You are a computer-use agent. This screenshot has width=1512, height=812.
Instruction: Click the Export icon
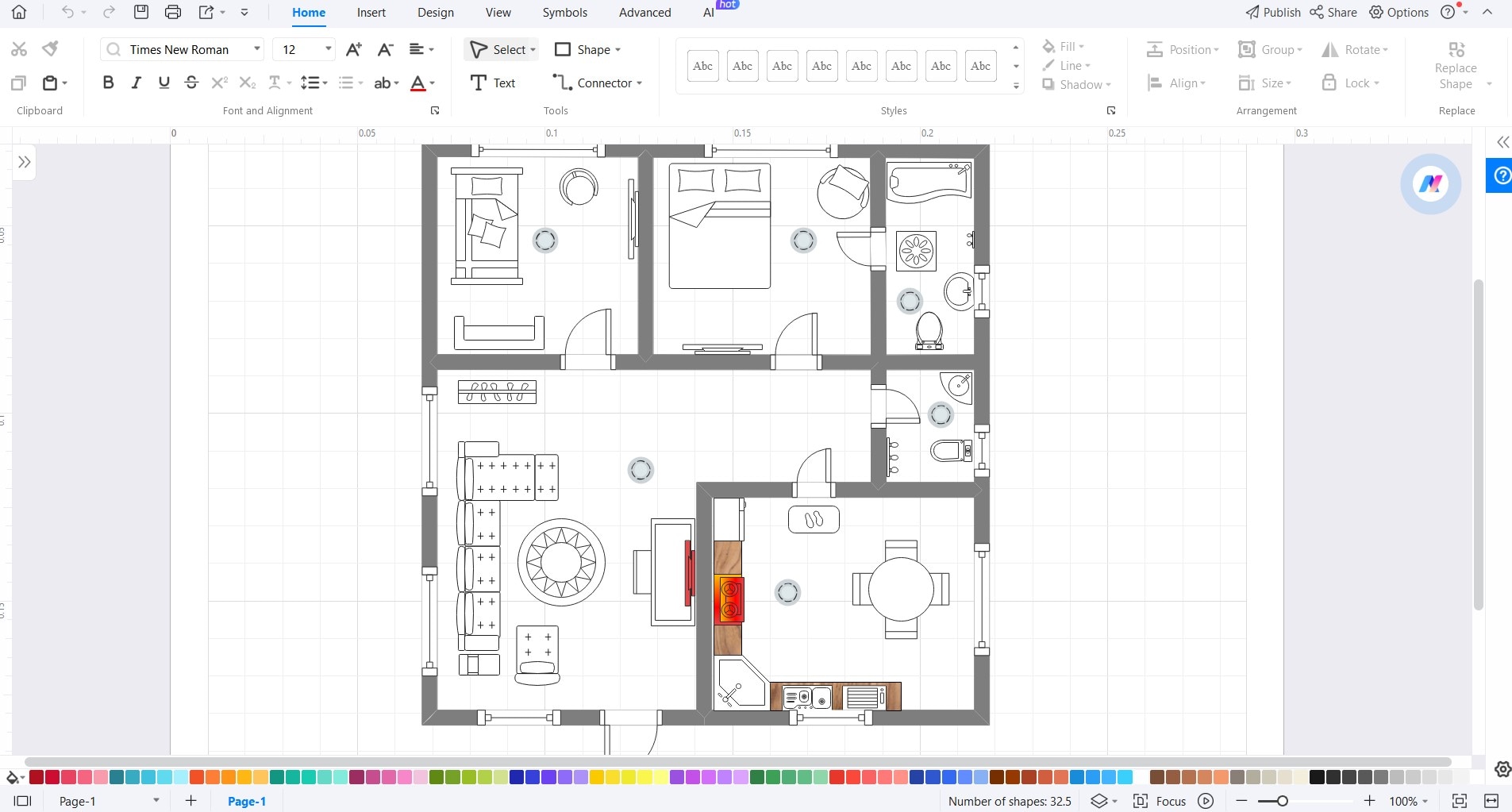[x=206, y=12]
